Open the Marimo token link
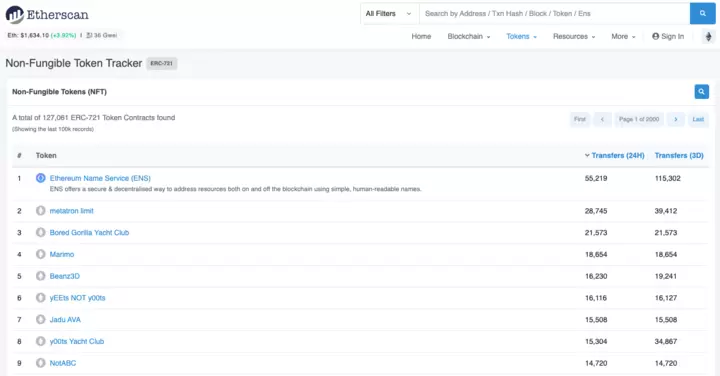Viewport: 720px width, 376px height. 62,254
